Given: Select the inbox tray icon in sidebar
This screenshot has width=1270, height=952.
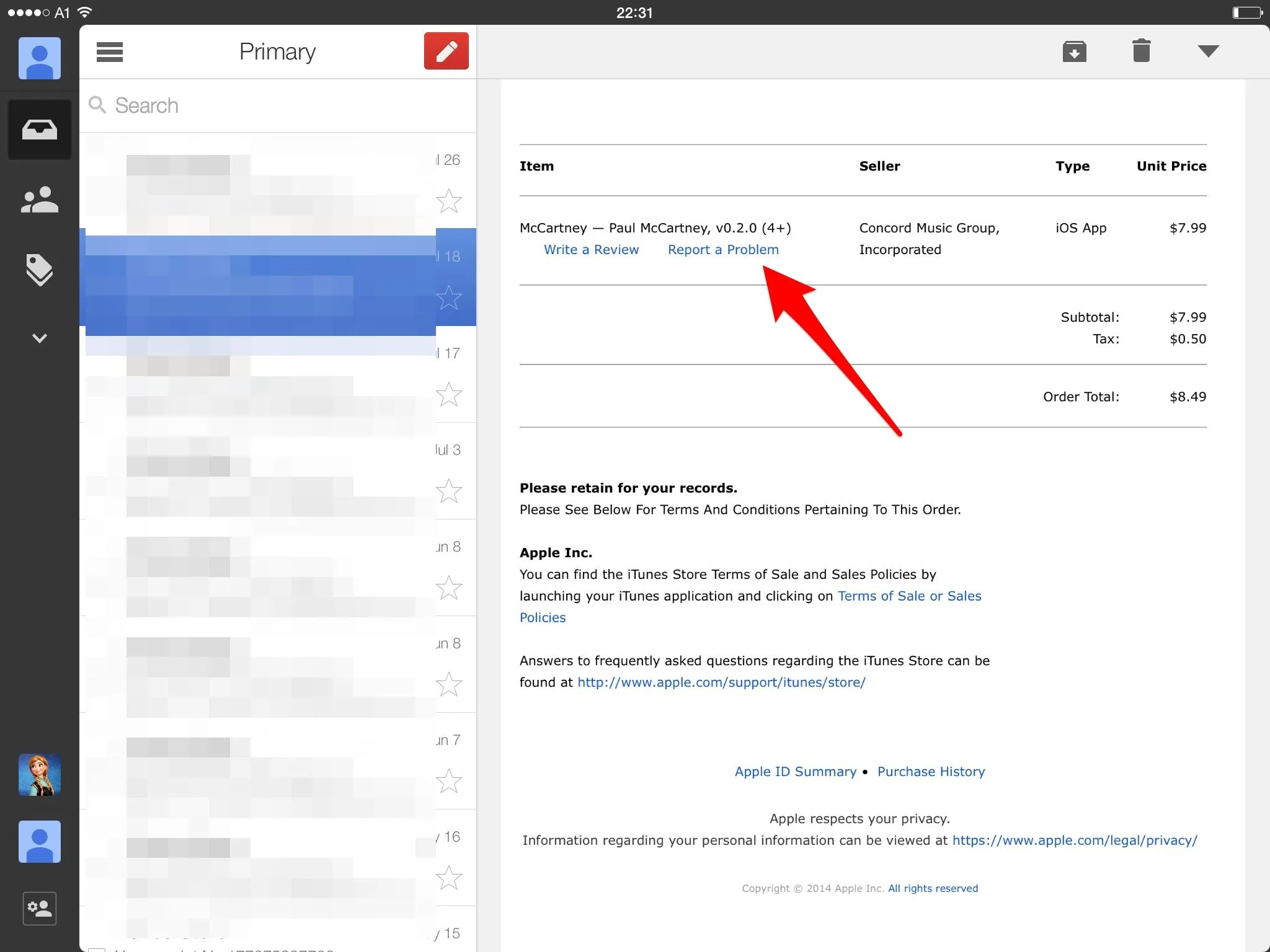Looking at the screenshot, I should [x=40, y=130].
